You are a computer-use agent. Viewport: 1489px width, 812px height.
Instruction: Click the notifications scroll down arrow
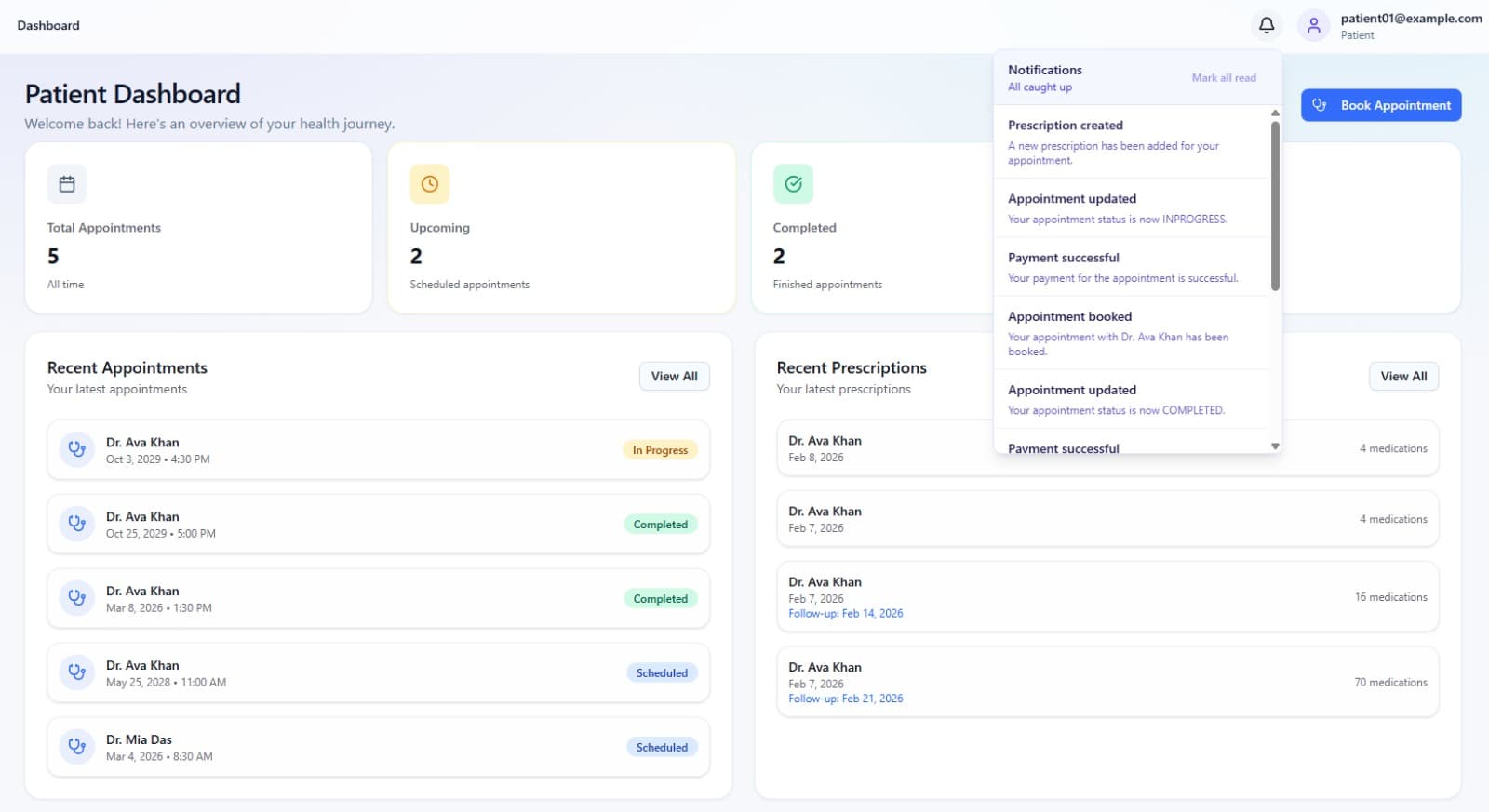1275,446
